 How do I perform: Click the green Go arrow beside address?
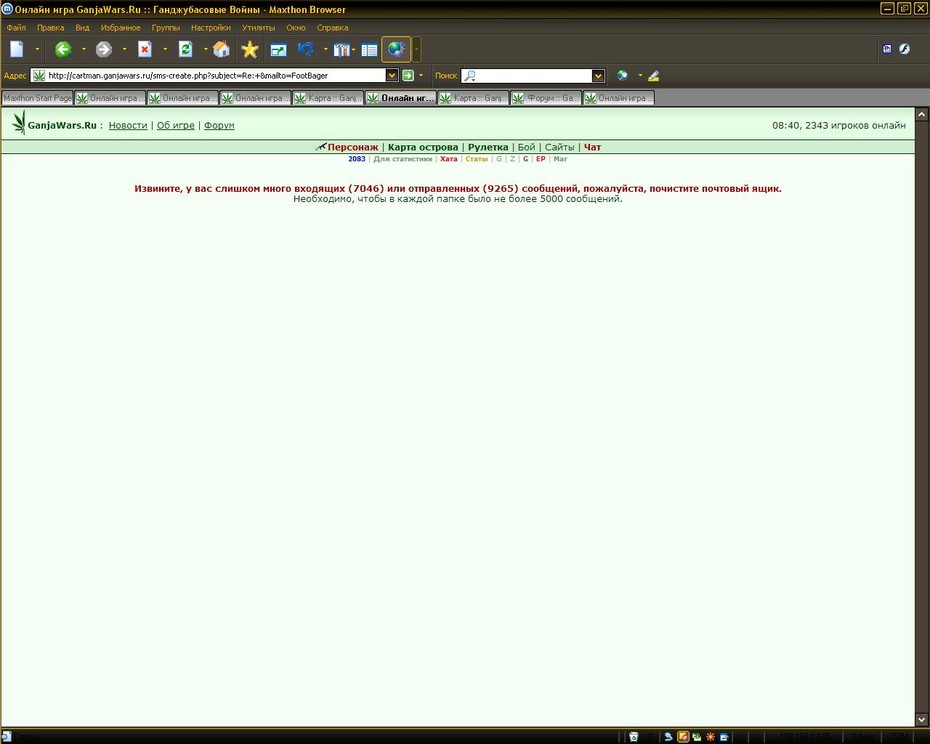[408, 75]
